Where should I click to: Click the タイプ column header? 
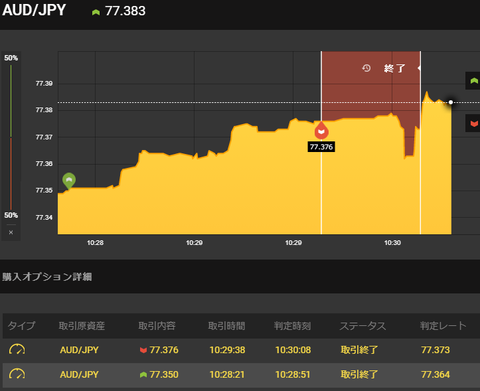click(21, 326)
